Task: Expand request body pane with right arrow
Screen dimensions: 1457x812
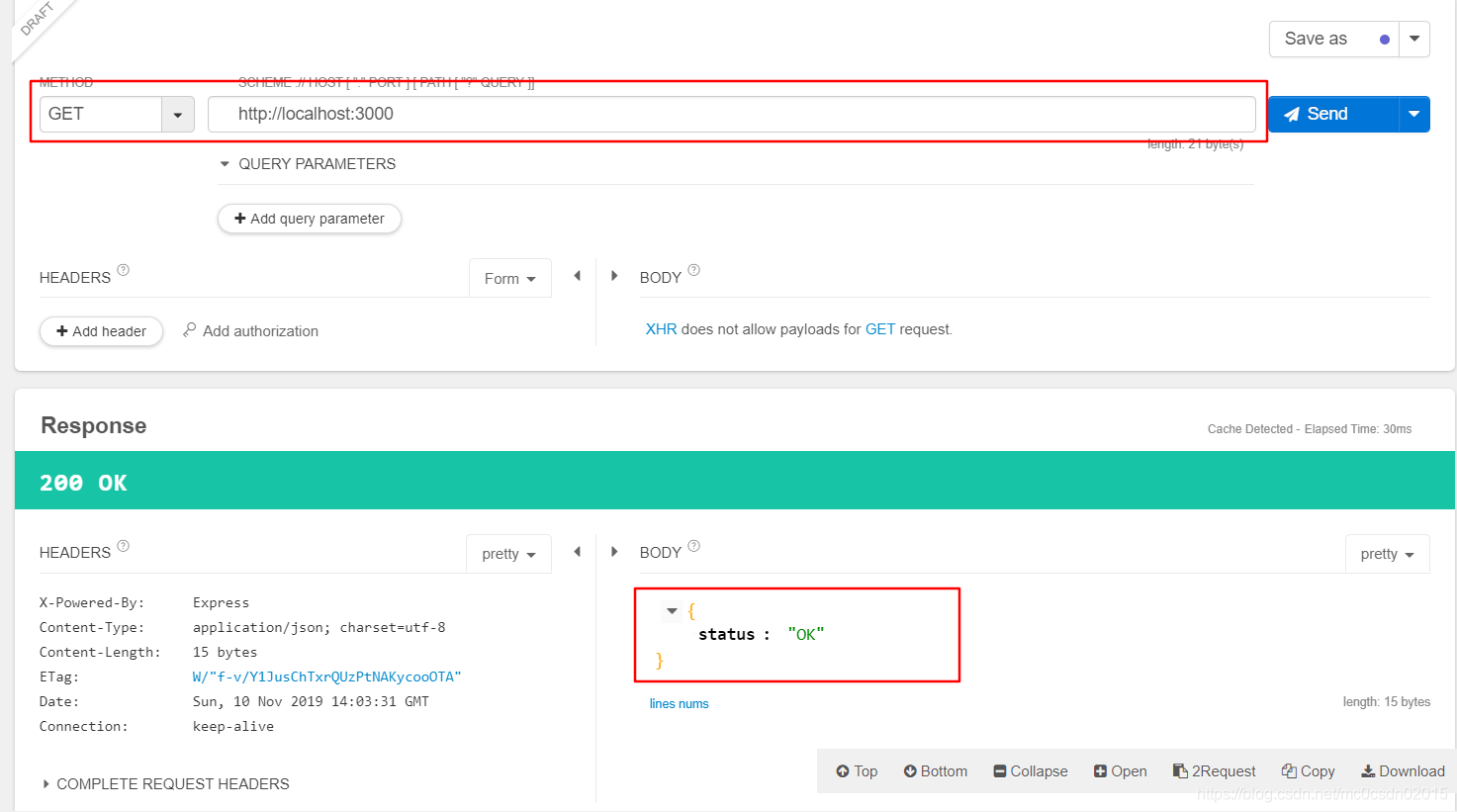Action: [x=614, y=276]
